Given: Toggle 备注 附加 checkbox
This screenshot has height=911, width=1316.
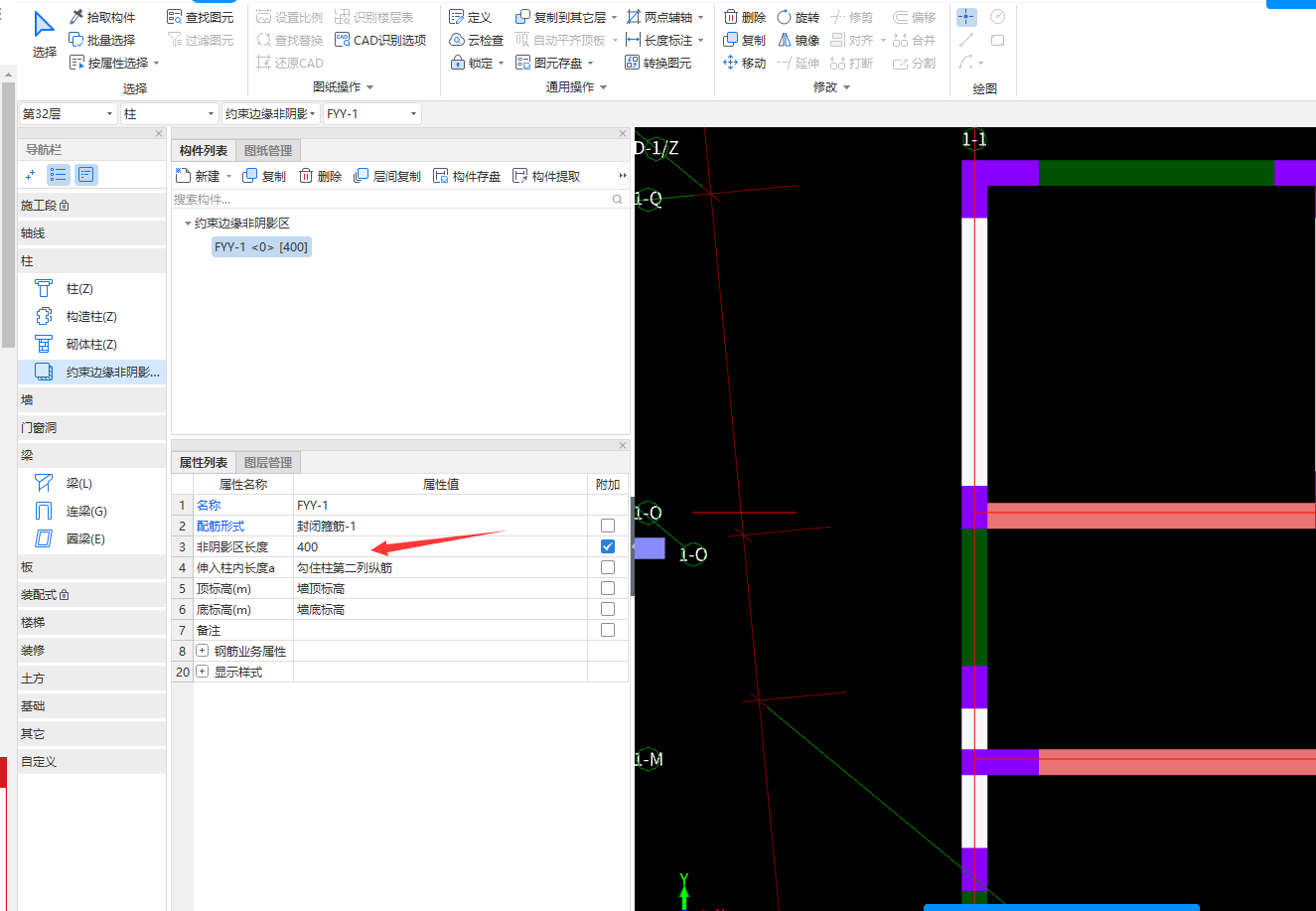Looking at the screenshot, I should (x=608, y=630).
